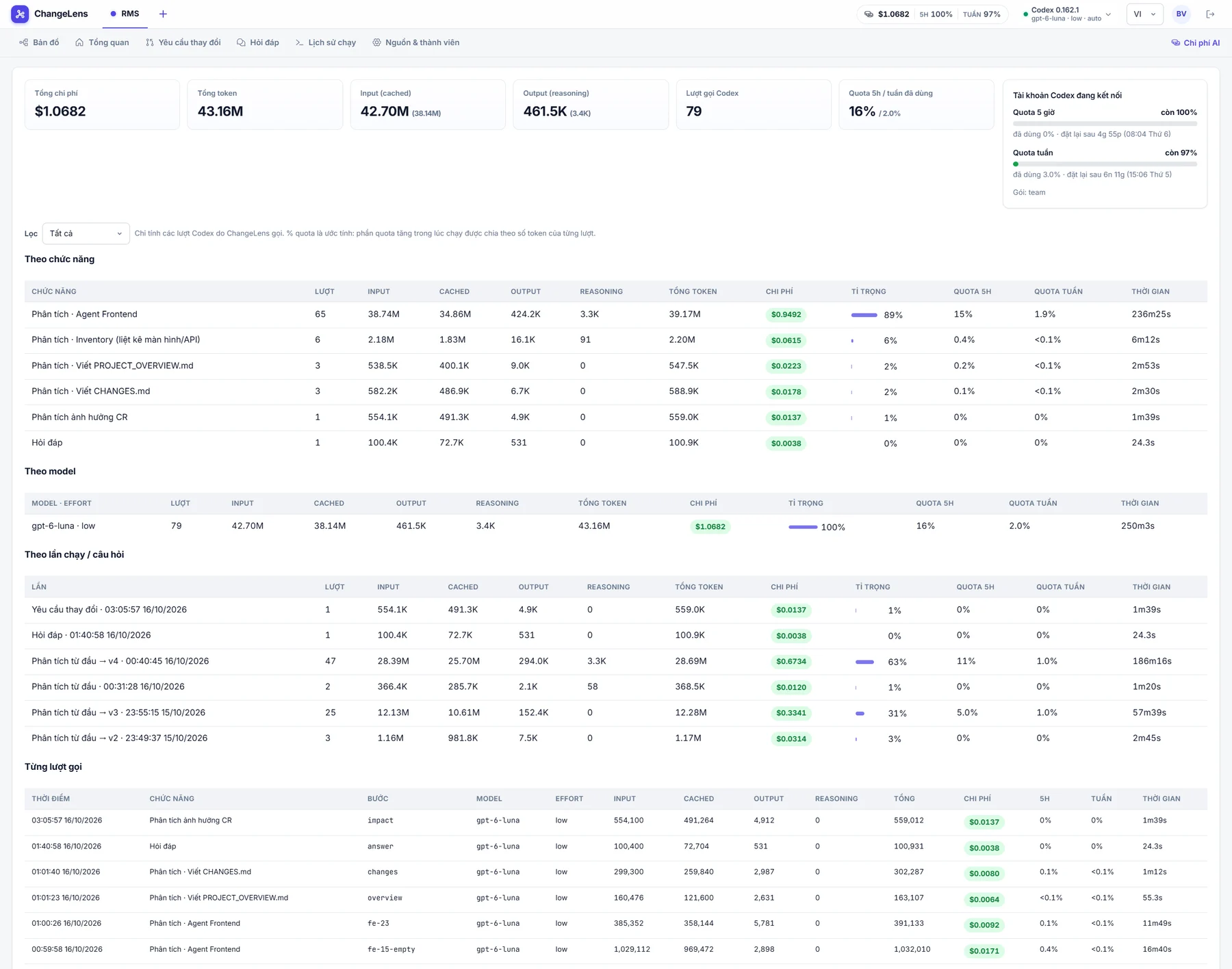Click the Quota 5 giờ progress bar
The height and width of the screenshot is (969, 1232).
pyautogui.click(x=1105, y=124)
